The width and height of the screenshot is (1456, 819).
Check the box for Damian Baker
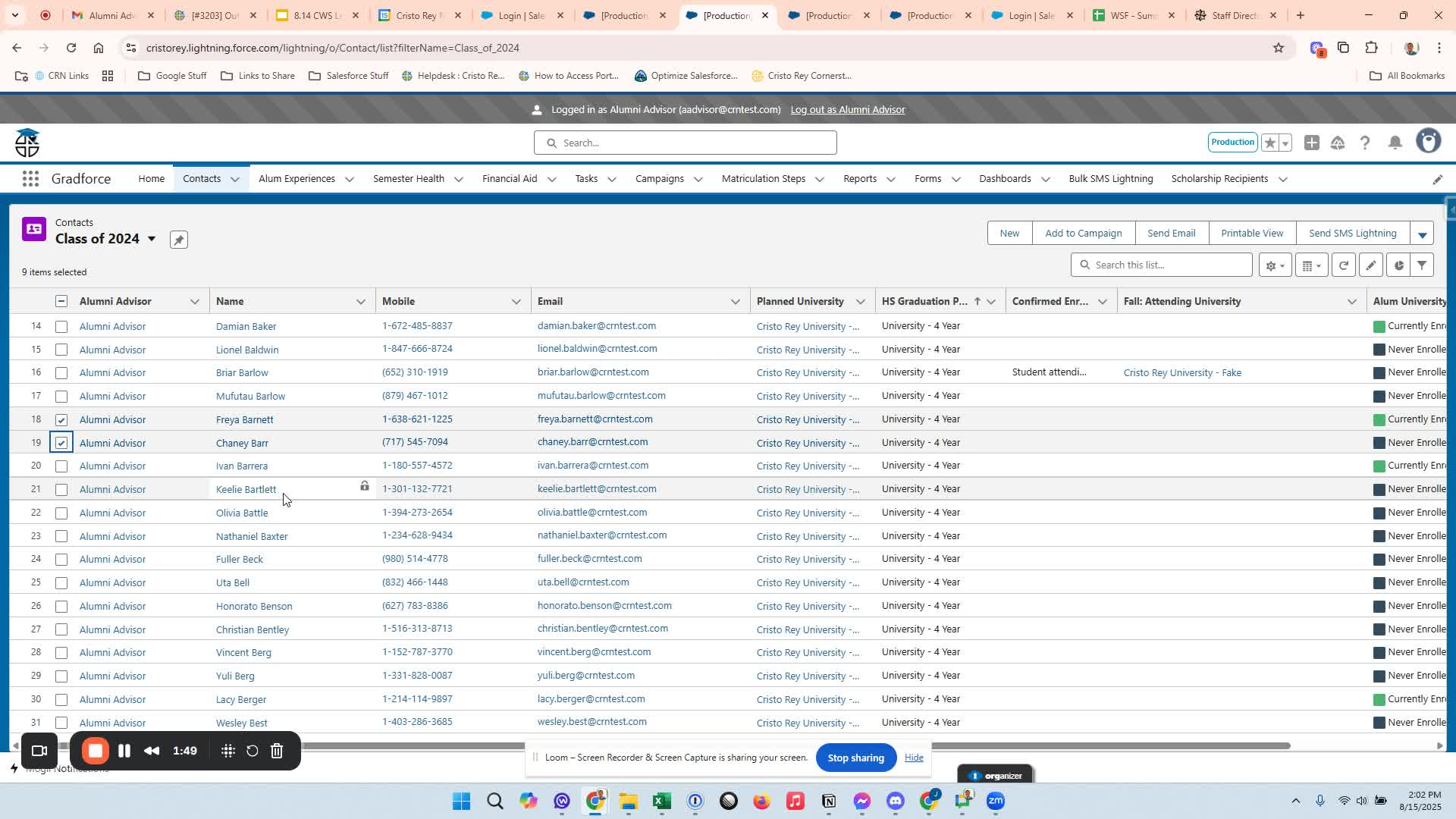coord(61,327)
